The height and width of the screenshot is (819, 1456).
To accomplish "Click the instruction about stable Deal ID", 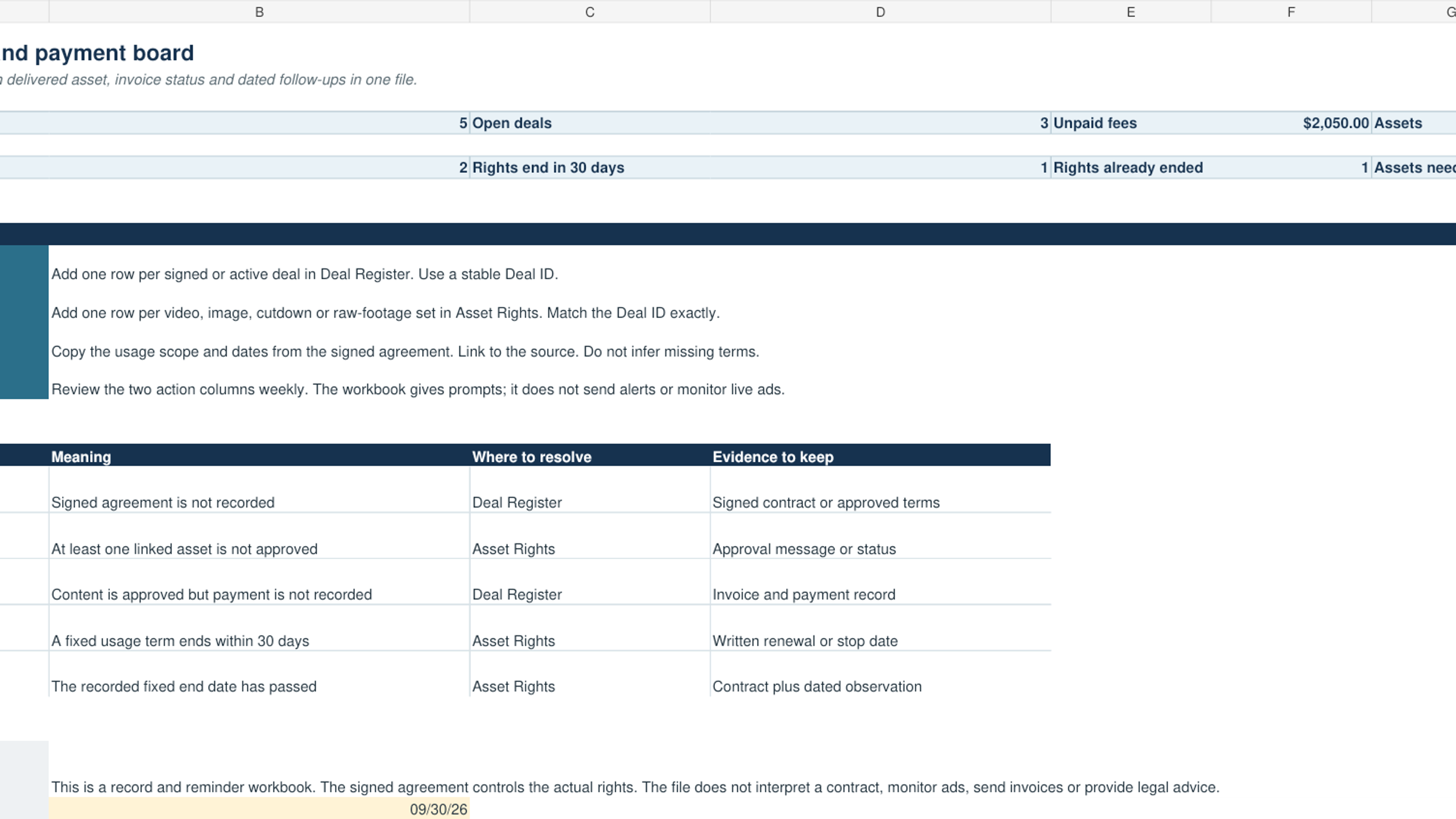I will (x=305, y=274).
